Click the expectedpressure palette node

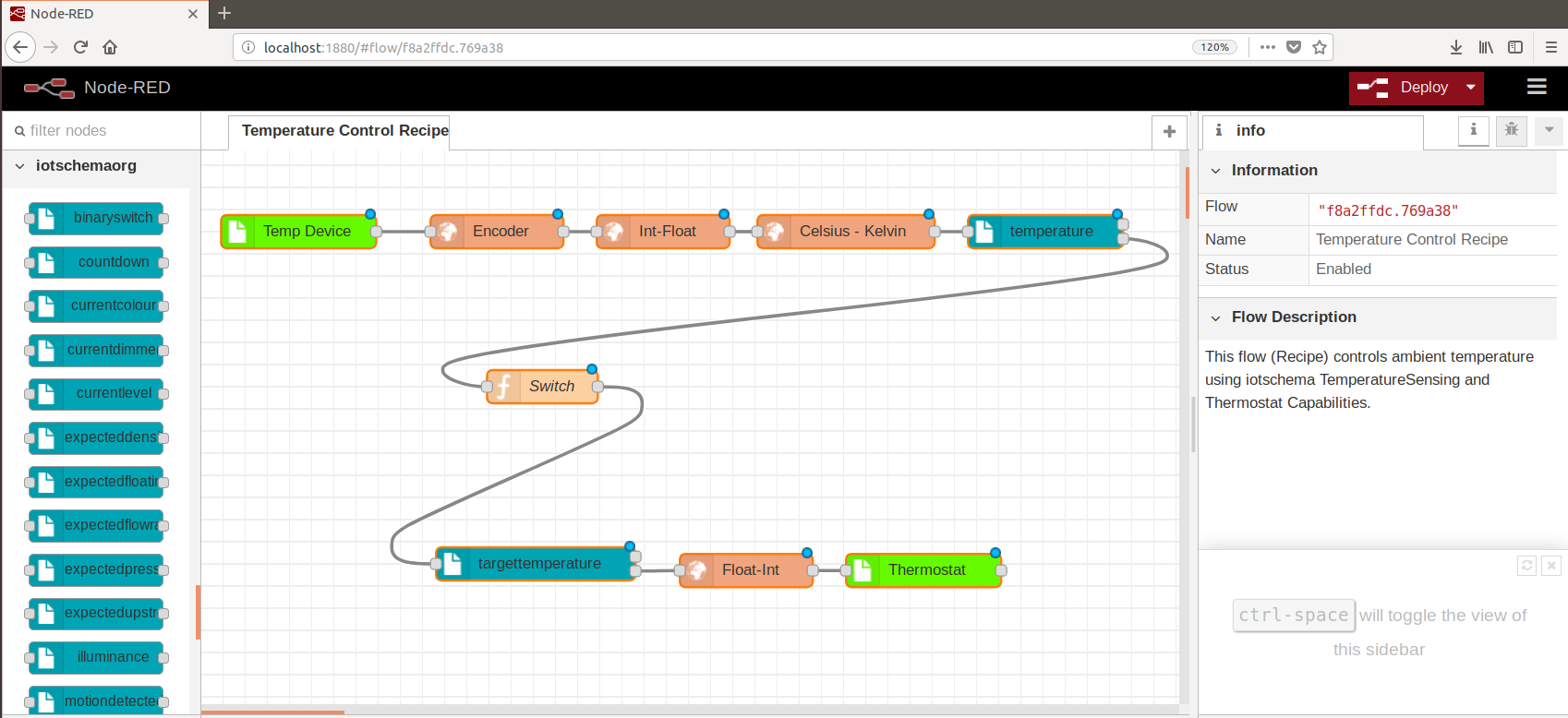pyautogui.click(x=96, y=570)
